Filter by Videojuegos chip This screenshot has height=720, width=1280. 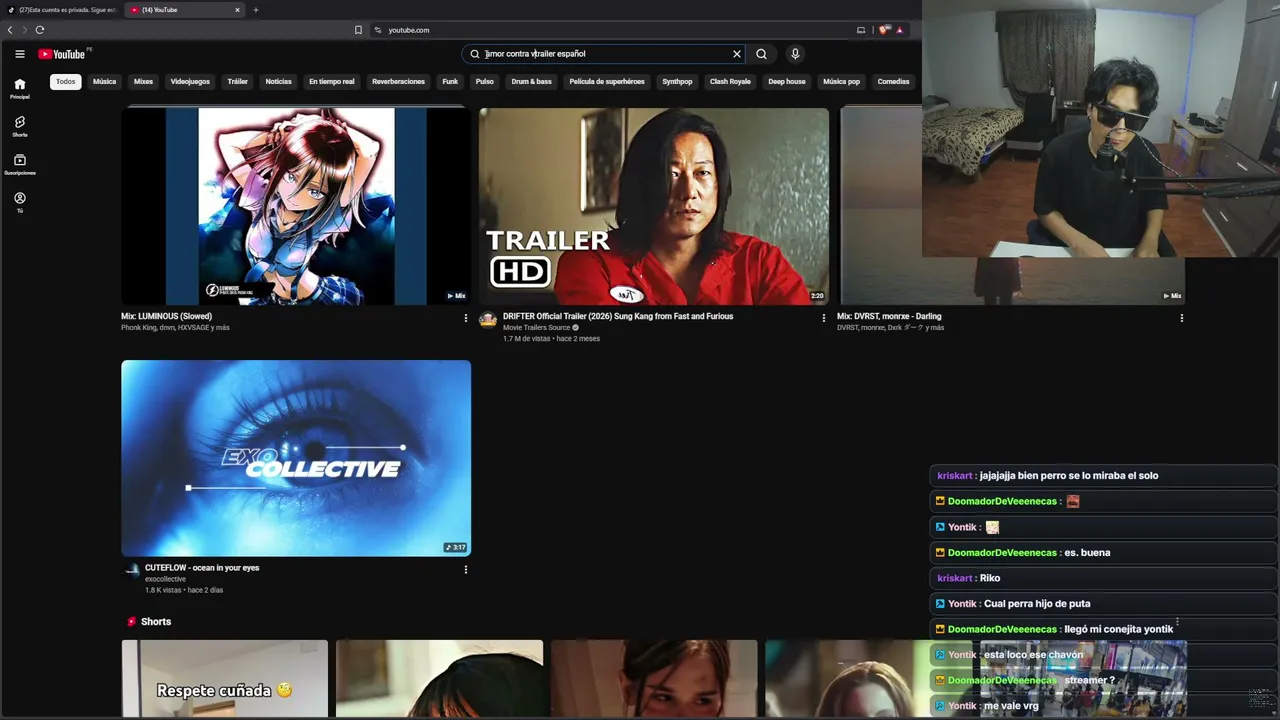(x=190, y=82)
